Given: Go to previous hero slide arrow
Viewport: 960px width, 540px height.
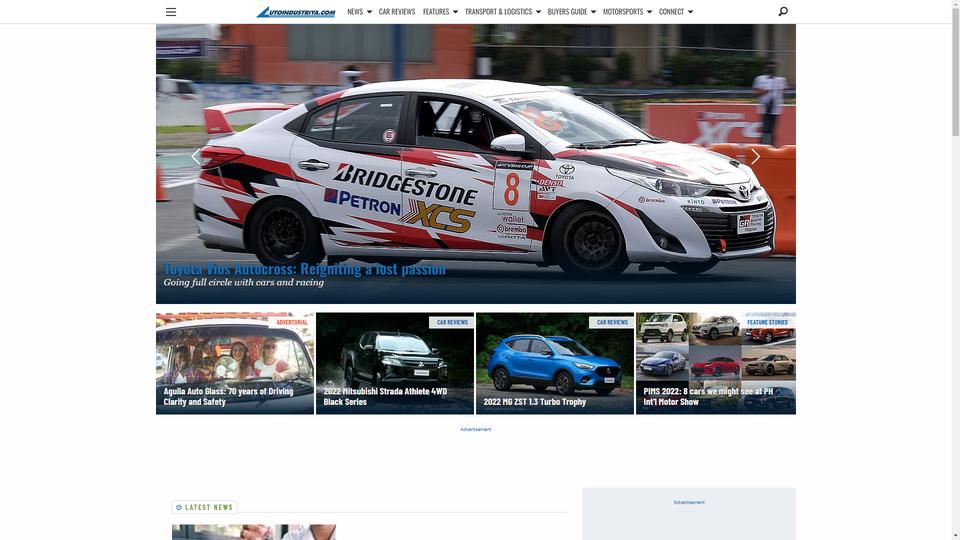Looking at the screenshot, I should (x=196, y=157).
